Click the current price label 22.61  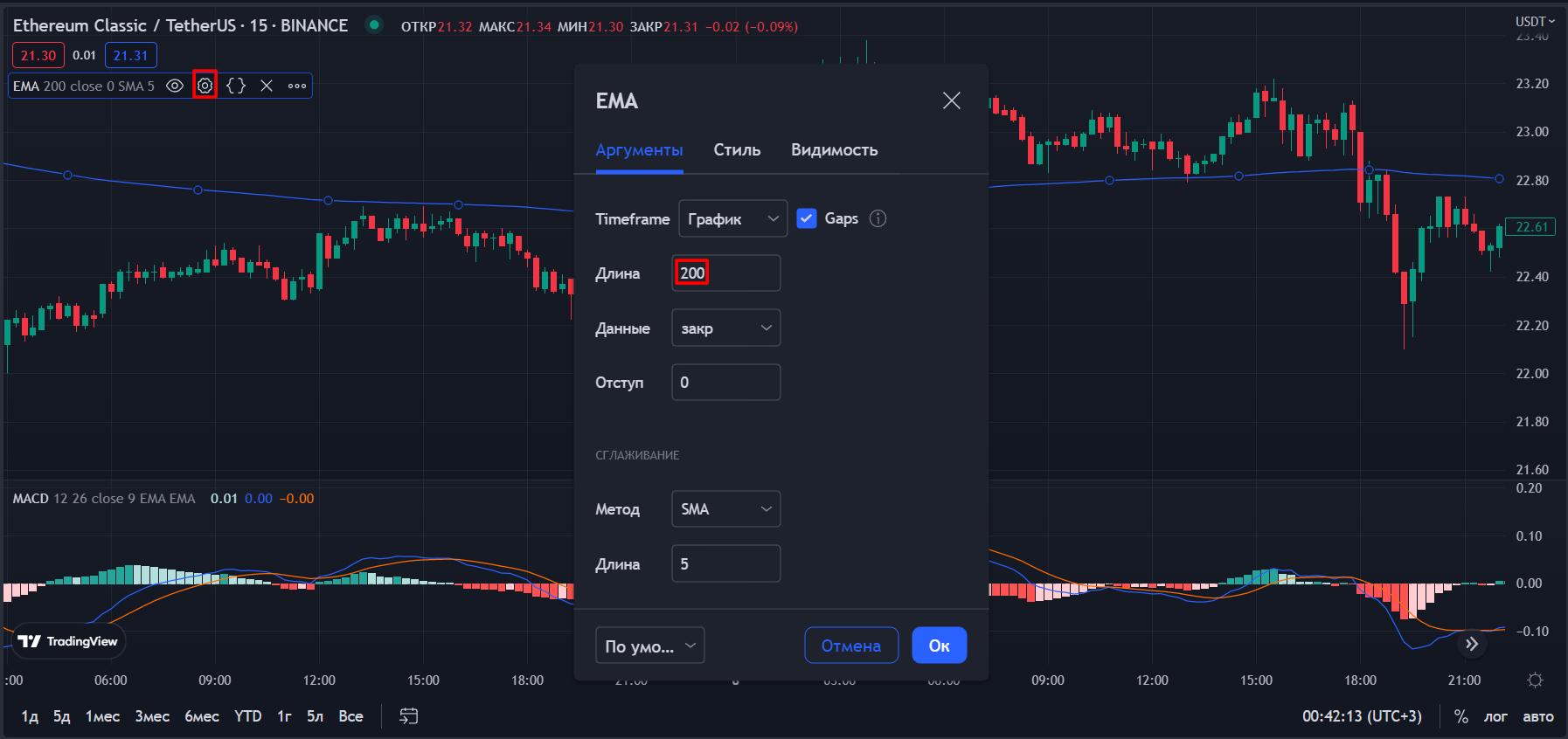click(x=1531, y=227)
